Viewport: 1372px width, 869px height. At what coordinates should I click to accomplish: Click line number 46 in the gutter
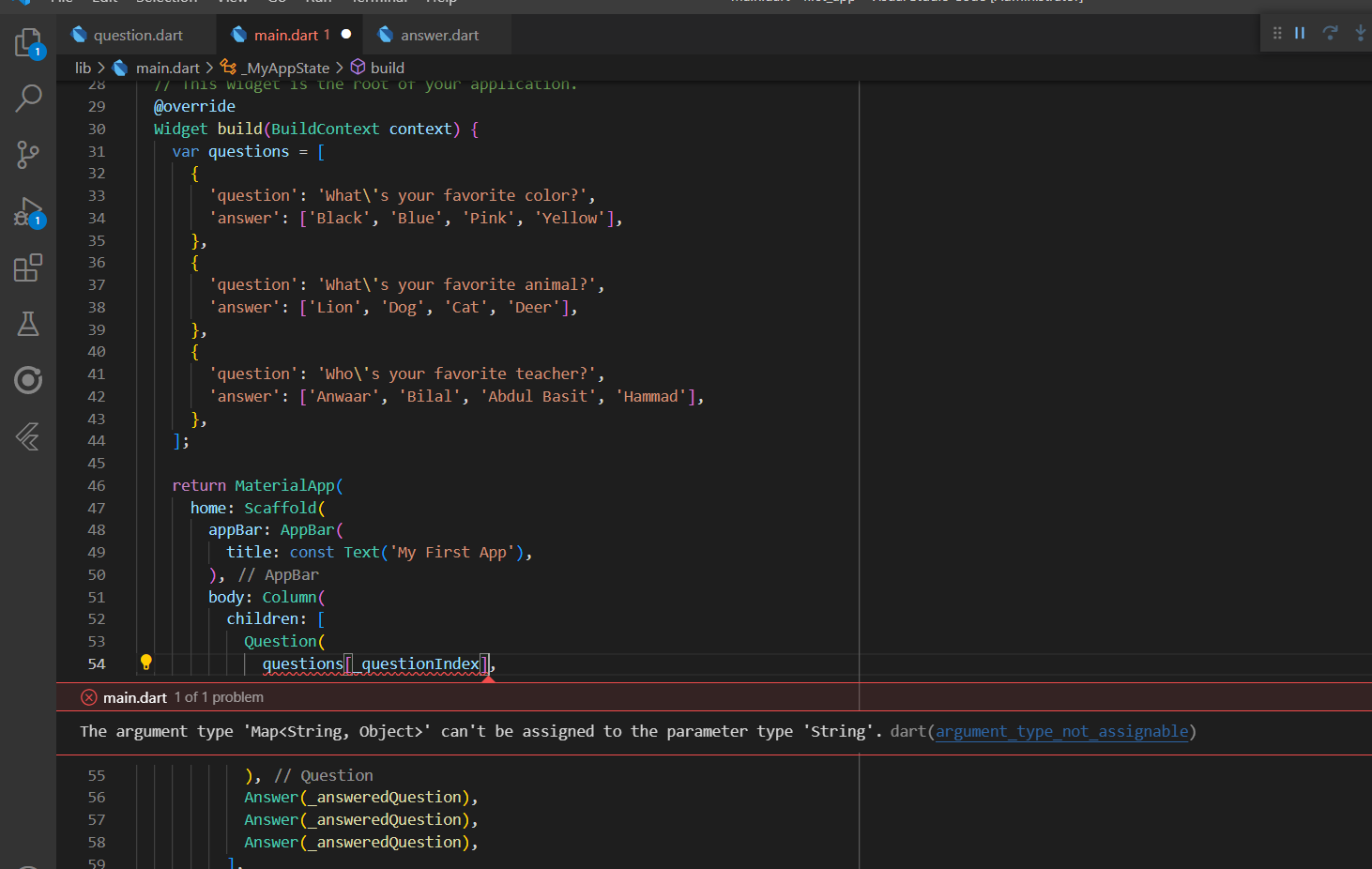coord(97,485)
